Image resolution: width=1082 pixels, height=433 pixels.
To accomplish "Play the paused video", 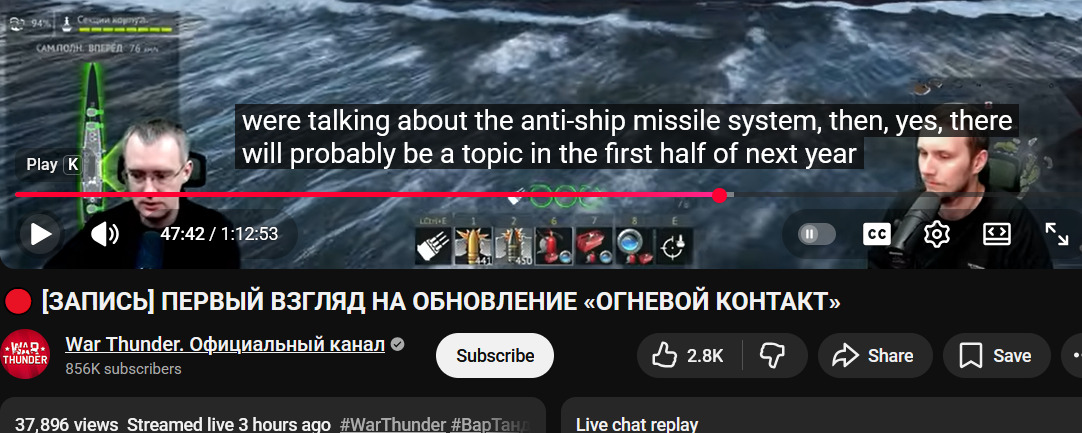I will pyautogui.click(x=40, y=234).
